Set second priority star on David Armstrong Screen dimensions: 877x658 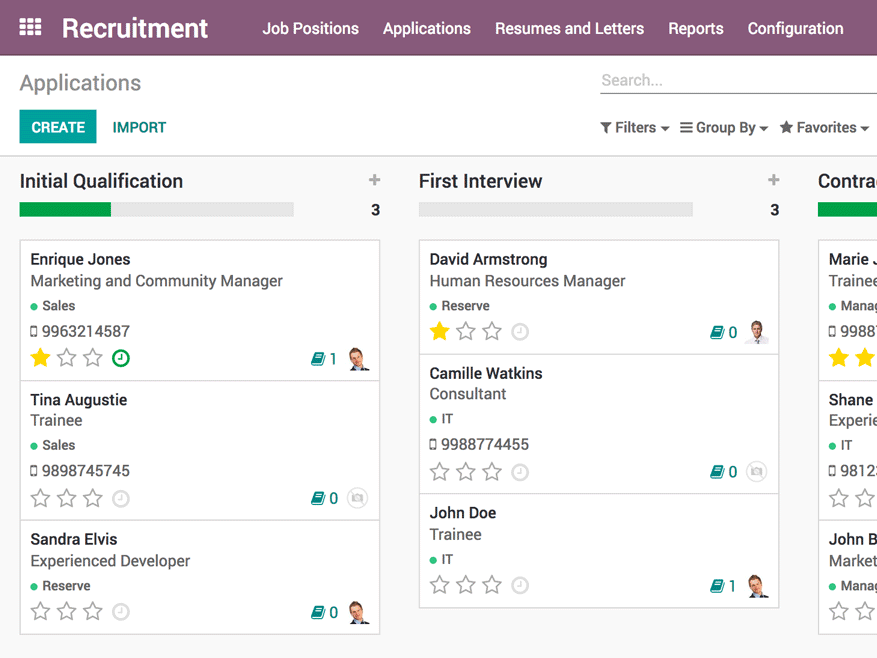[x=466, y=332]
